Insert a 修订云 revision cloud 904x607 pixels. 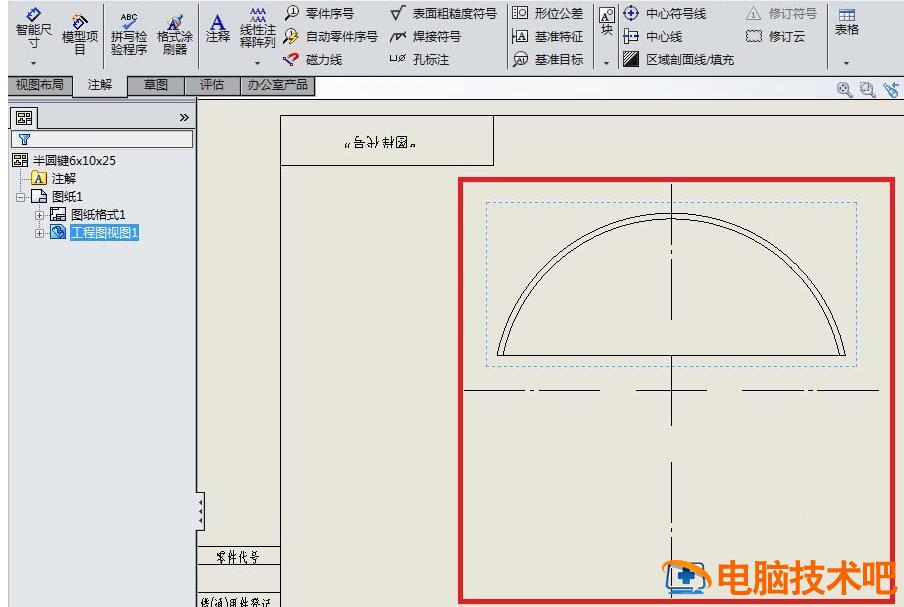click(775, 36)
